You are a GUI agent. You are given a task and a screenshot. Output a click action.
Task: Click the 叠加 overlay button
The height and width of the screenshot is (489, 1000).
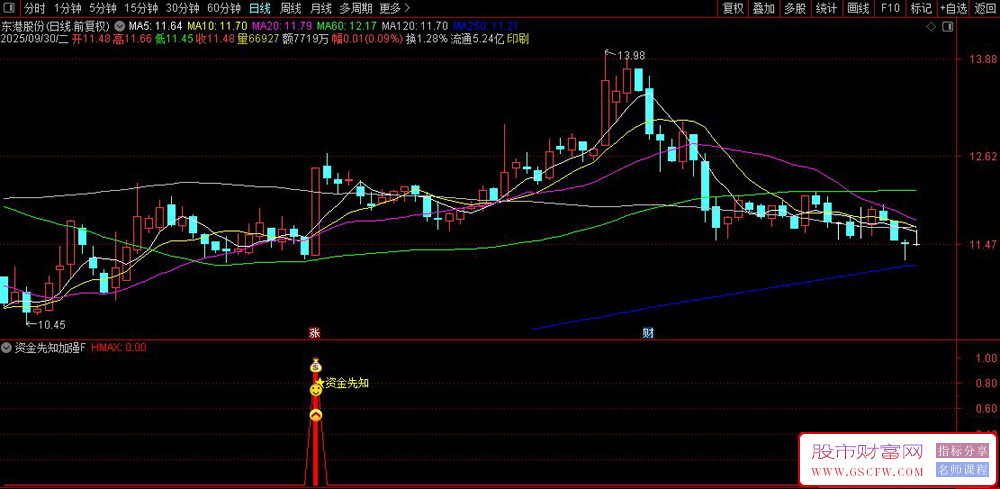(763, 8)
